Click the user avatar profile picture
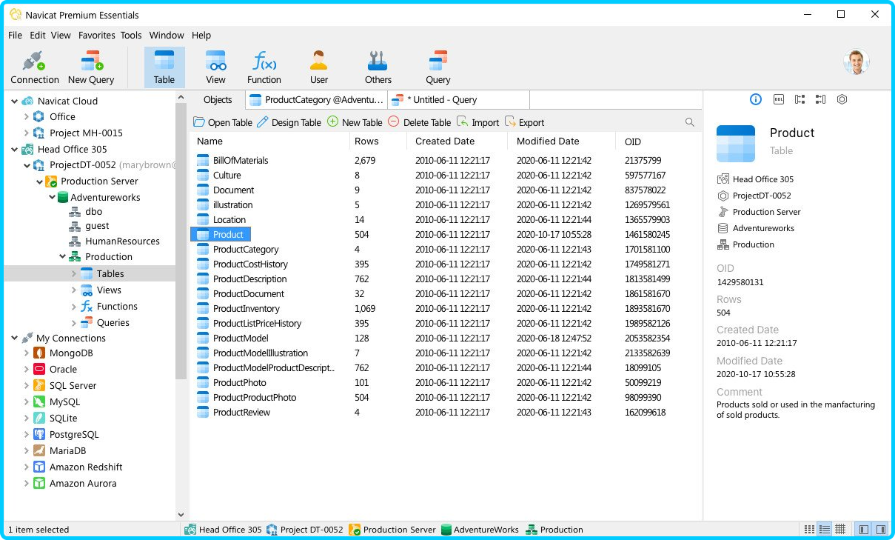Screen dimensions: 895x540 click(856, 62)
